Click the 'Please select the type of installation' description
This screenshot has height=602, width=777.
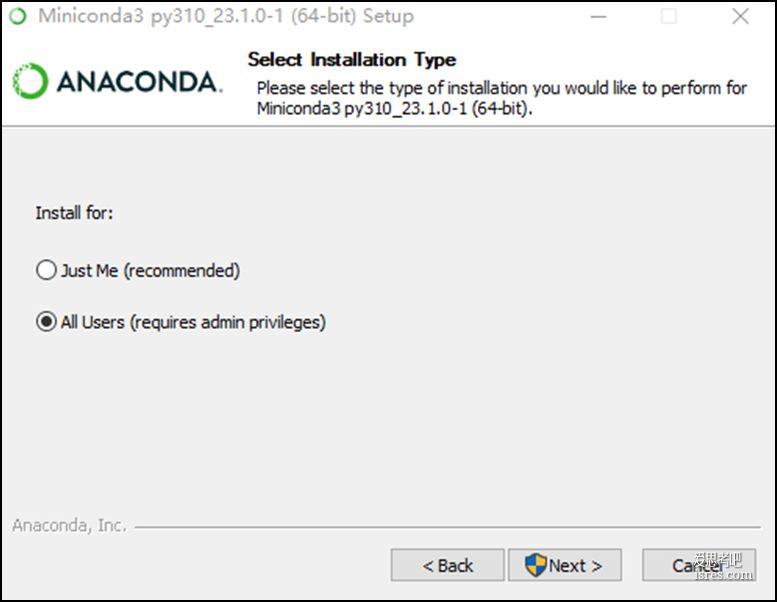pyautogui.click(x=501, y=98)
